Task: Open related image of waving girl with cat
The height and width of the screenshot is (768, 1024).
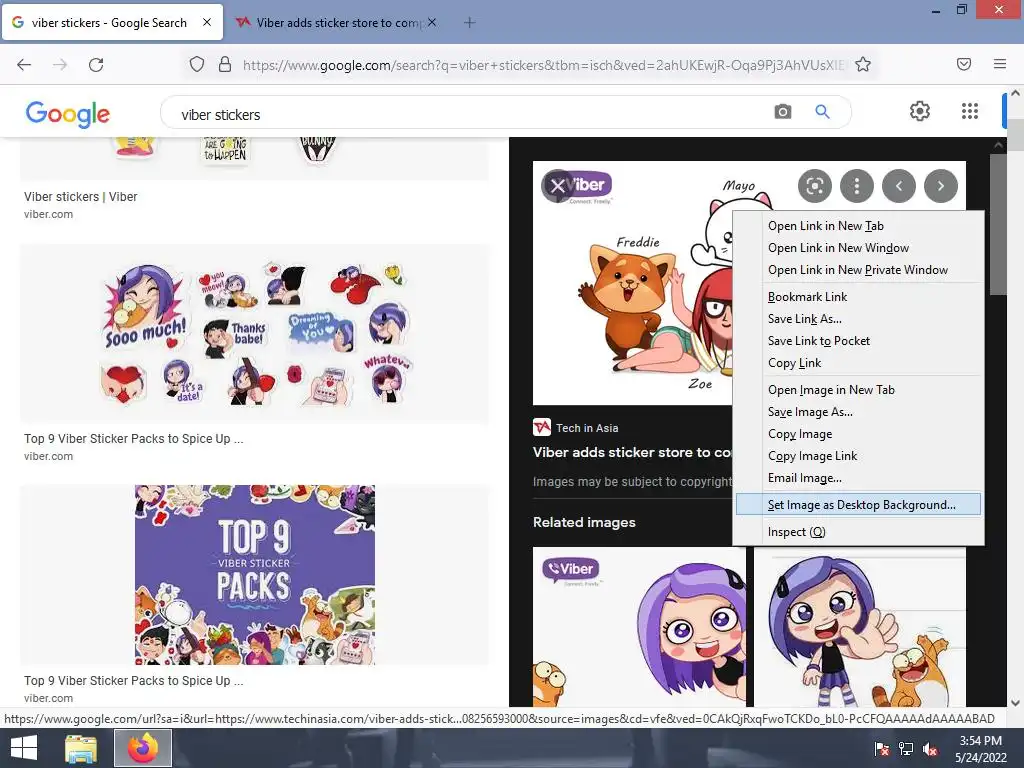Action: [x=859, y=627]
